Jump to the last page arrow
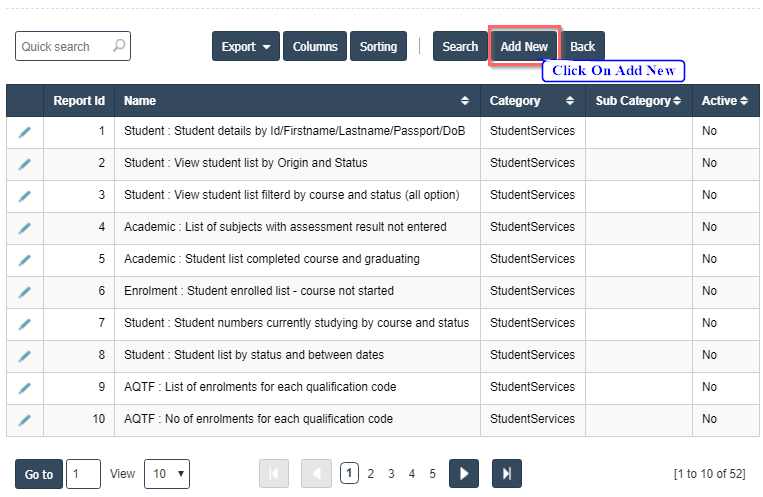This screenshot has height=497, width=763. pos(507,474)
